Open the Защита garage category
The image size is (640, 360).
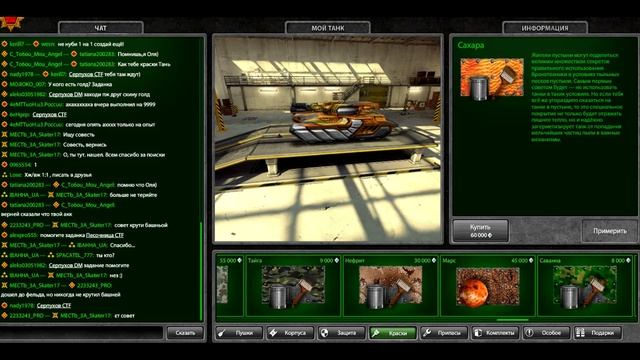342,333
